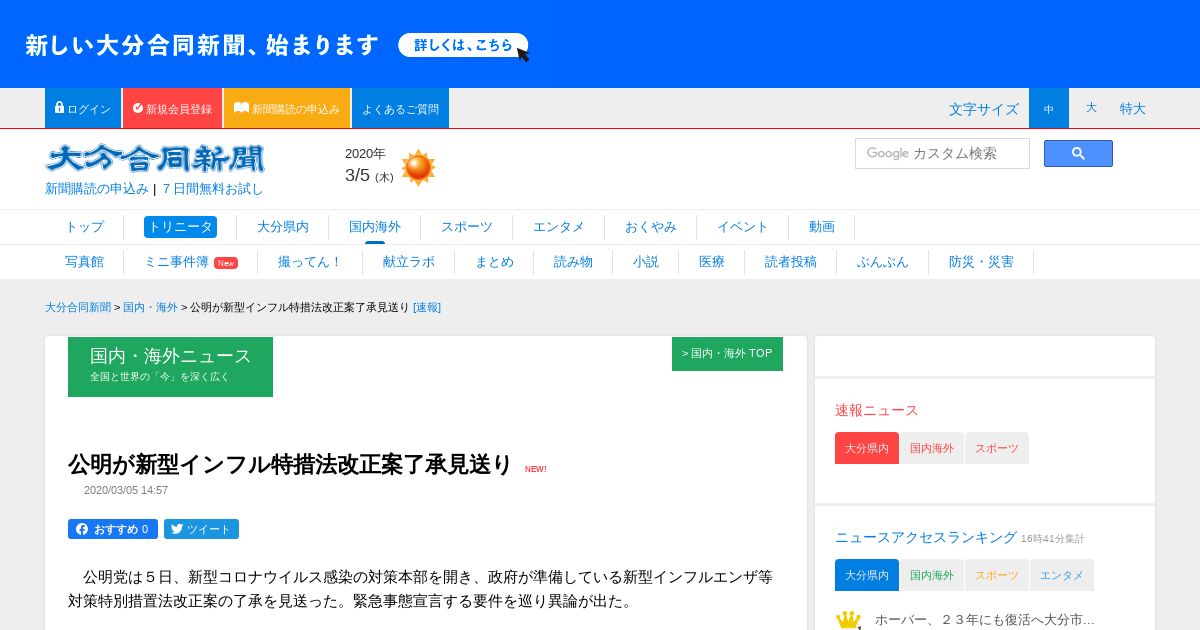Click Facebook おすすめ button
This screenshot has width=1200, height=630.
113,529
